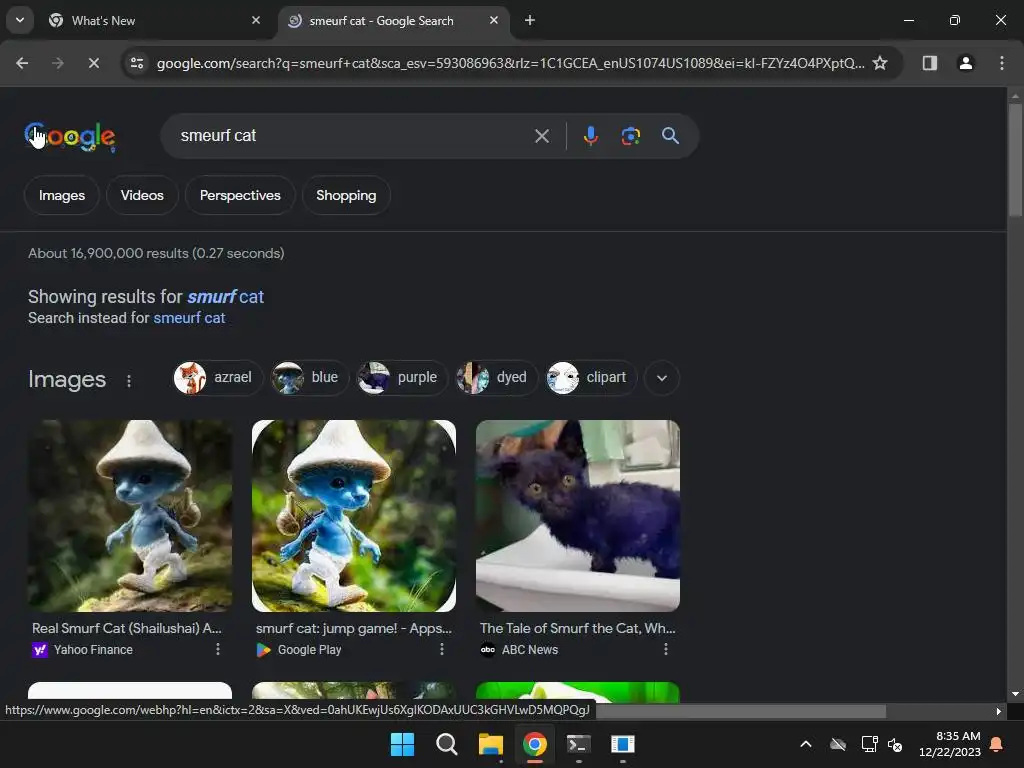Click the ABC News source label
The image size is (1024, 768).
530,650
